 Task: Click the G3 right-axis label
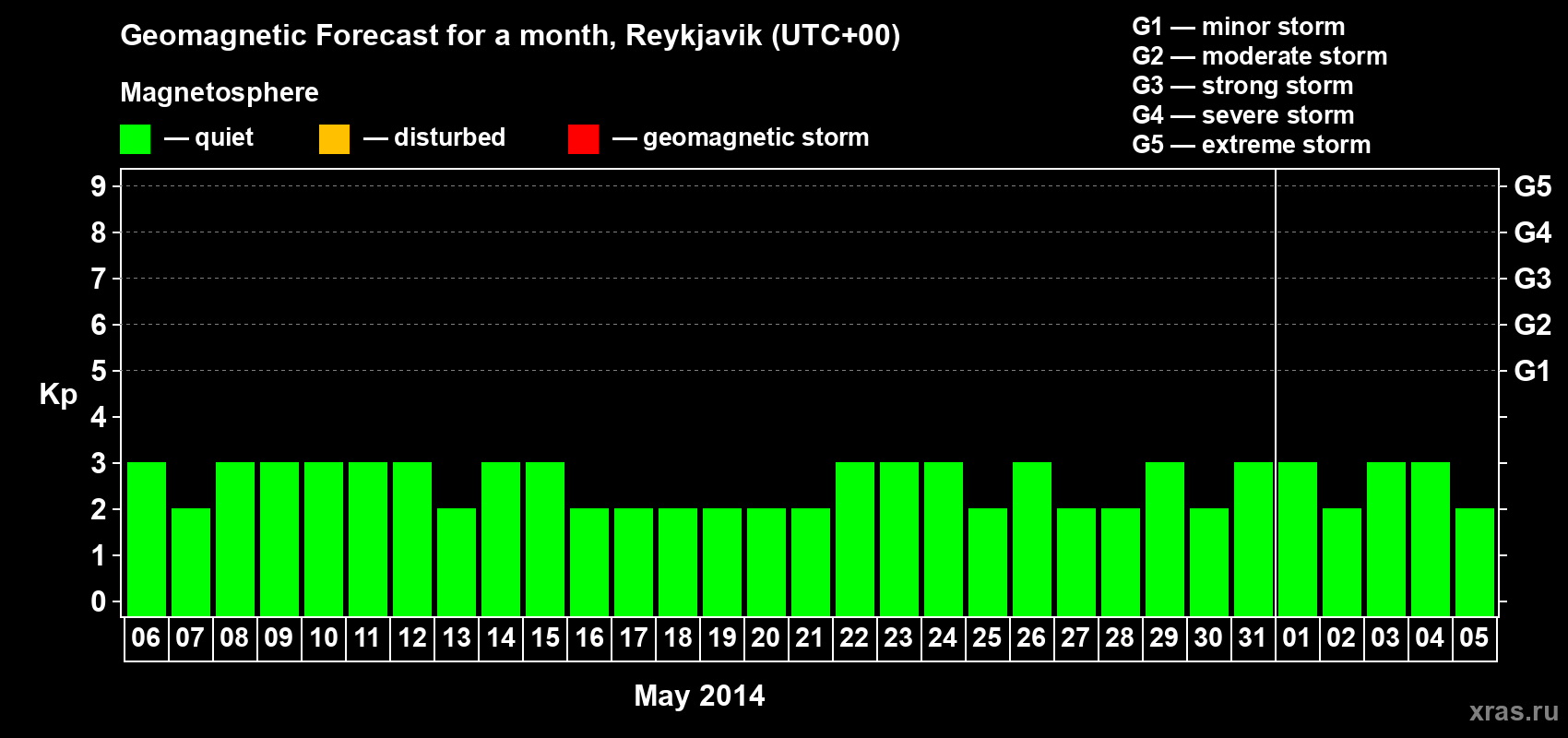click(x=1533, y=279)
